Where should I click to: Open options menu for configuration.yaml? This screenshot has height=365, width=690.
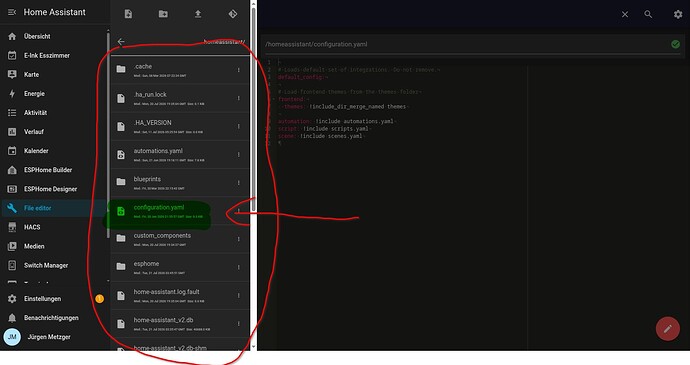239,211
